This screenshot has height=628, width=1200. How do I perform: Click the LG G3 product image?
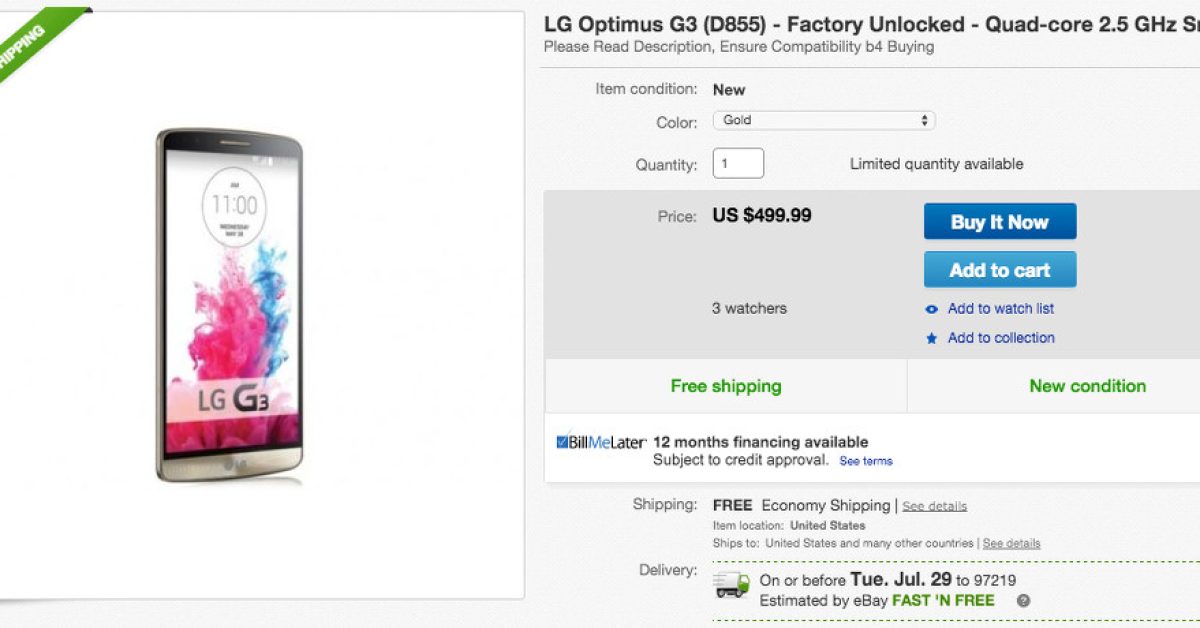(229, 305)
